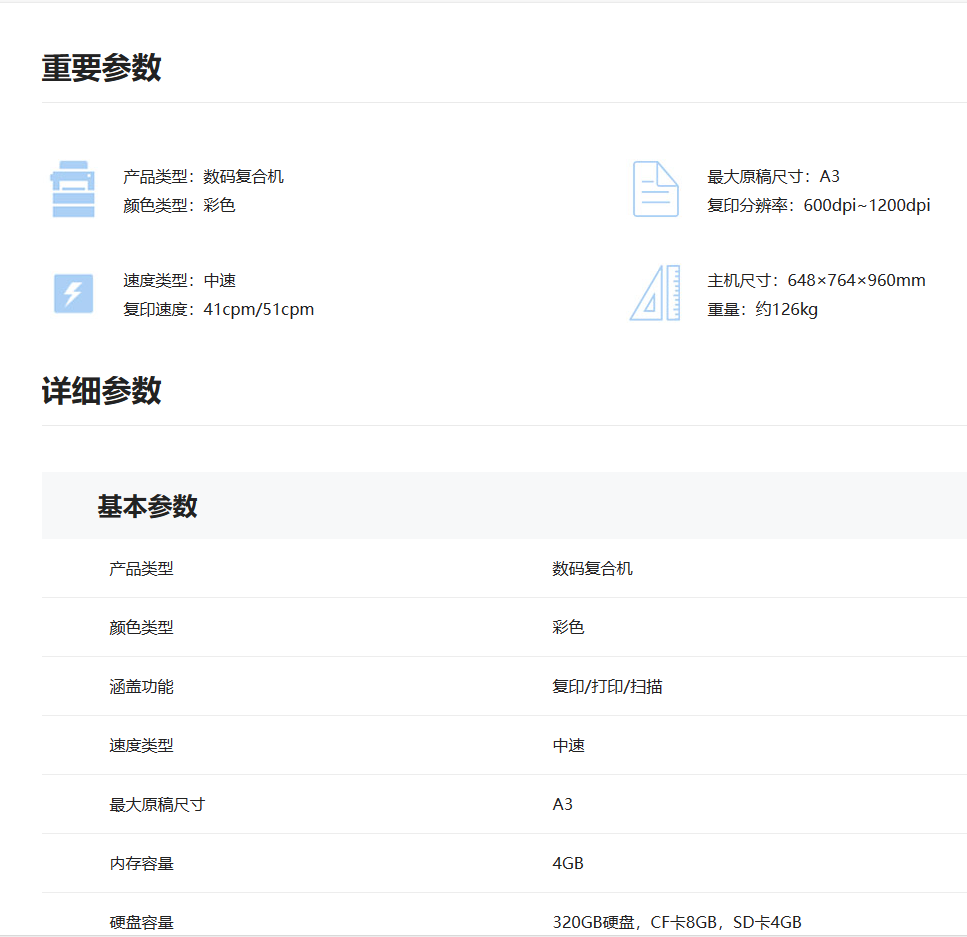The height and width of the screenshot is (937, 967).
Task: Click the 最大原稿尺寸 row label in table
Action: [157, 805]
